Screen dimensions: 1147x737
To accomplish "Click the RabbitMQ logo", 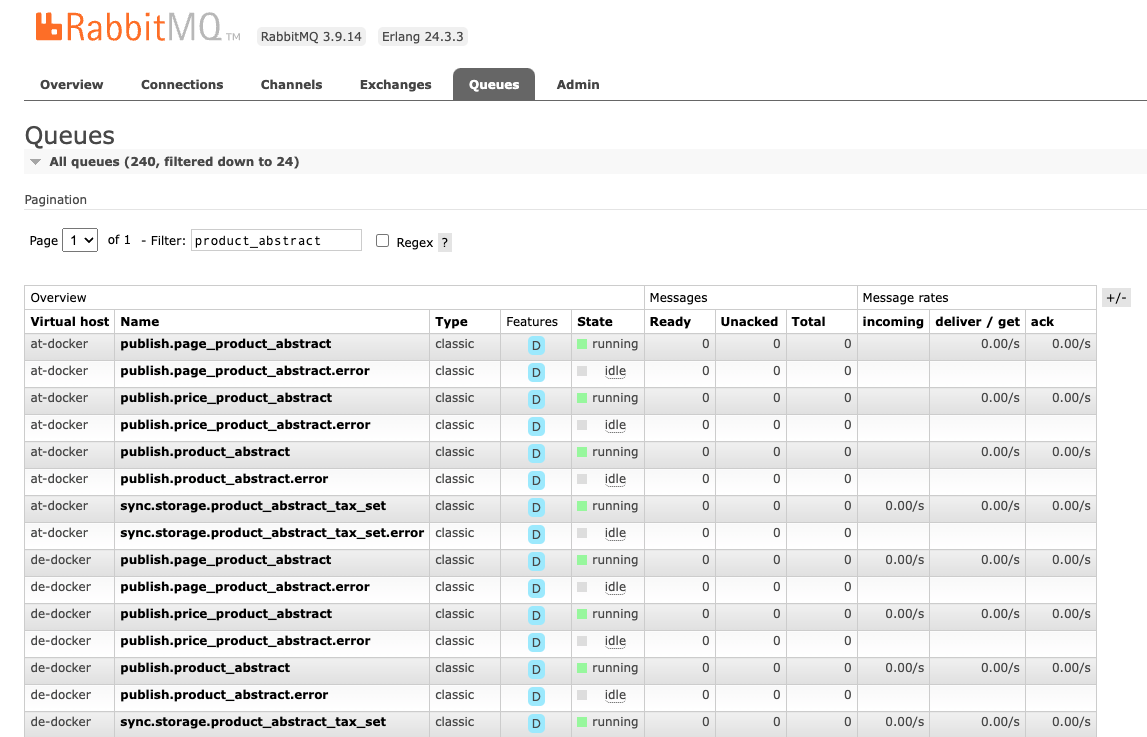I will click(x=138, y=28).
